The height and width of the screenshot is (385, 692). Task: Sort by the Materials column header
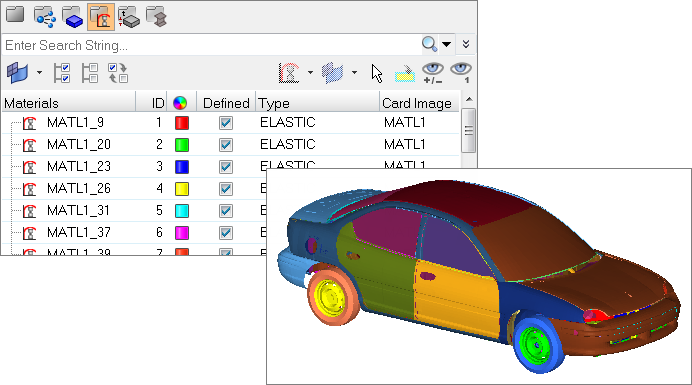68,103
